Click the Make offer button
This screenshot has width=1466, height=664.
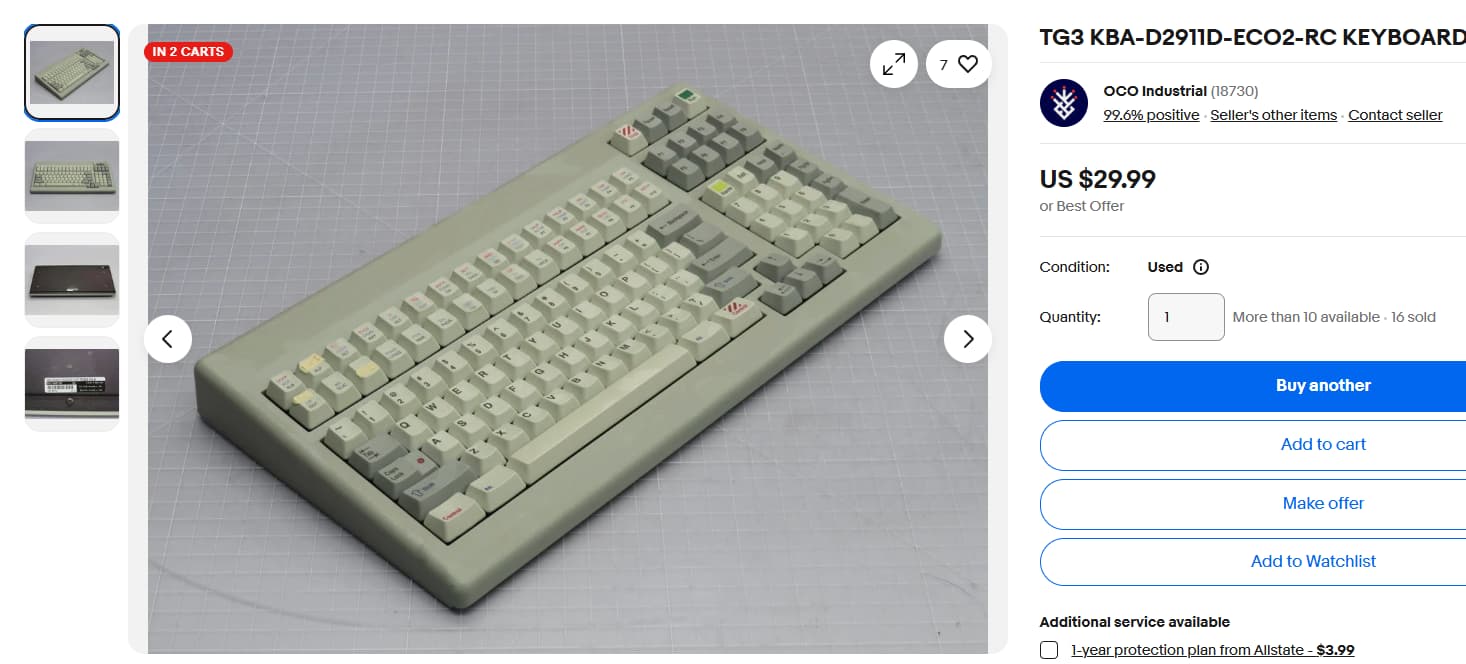point(1323,504)
